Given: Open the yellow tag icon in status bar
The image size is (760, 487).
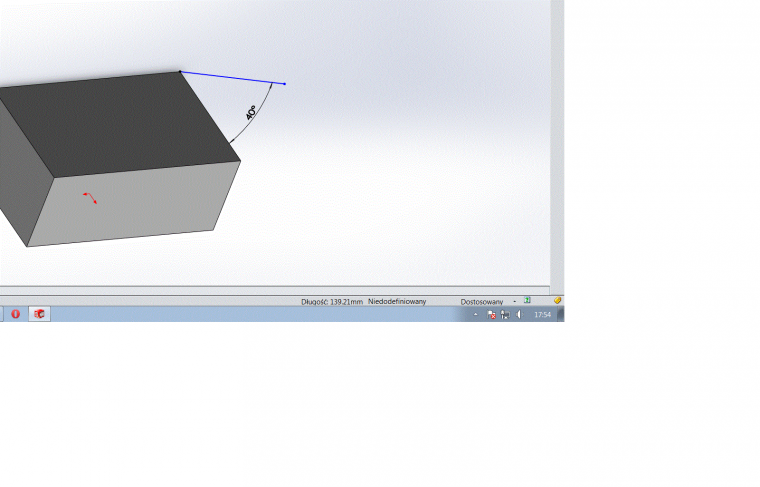Looking at the screenshot, I should point(557,300).
